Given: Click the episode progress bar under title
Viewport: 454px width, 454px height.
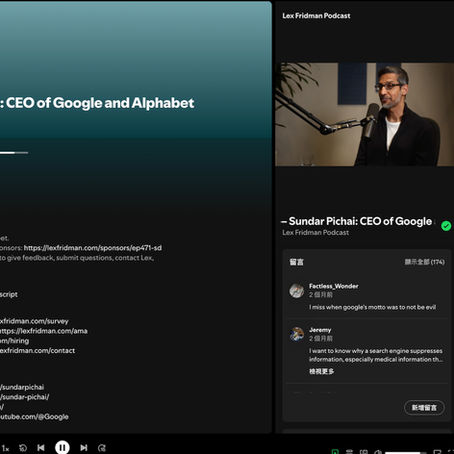Looking at the screenshot, I should pos(14,153).
